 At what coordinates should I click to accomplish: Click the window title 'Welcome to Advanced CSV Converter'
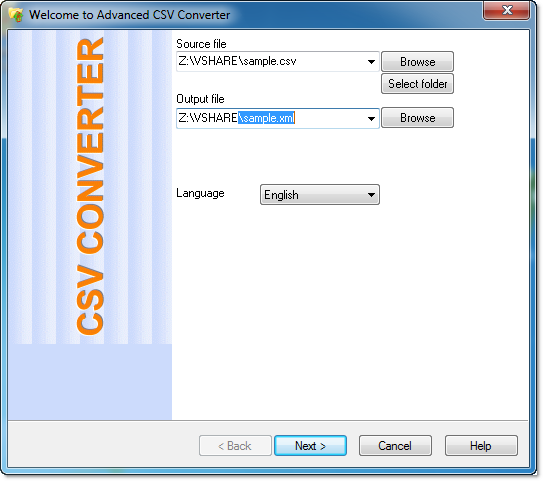pos(130,15)
